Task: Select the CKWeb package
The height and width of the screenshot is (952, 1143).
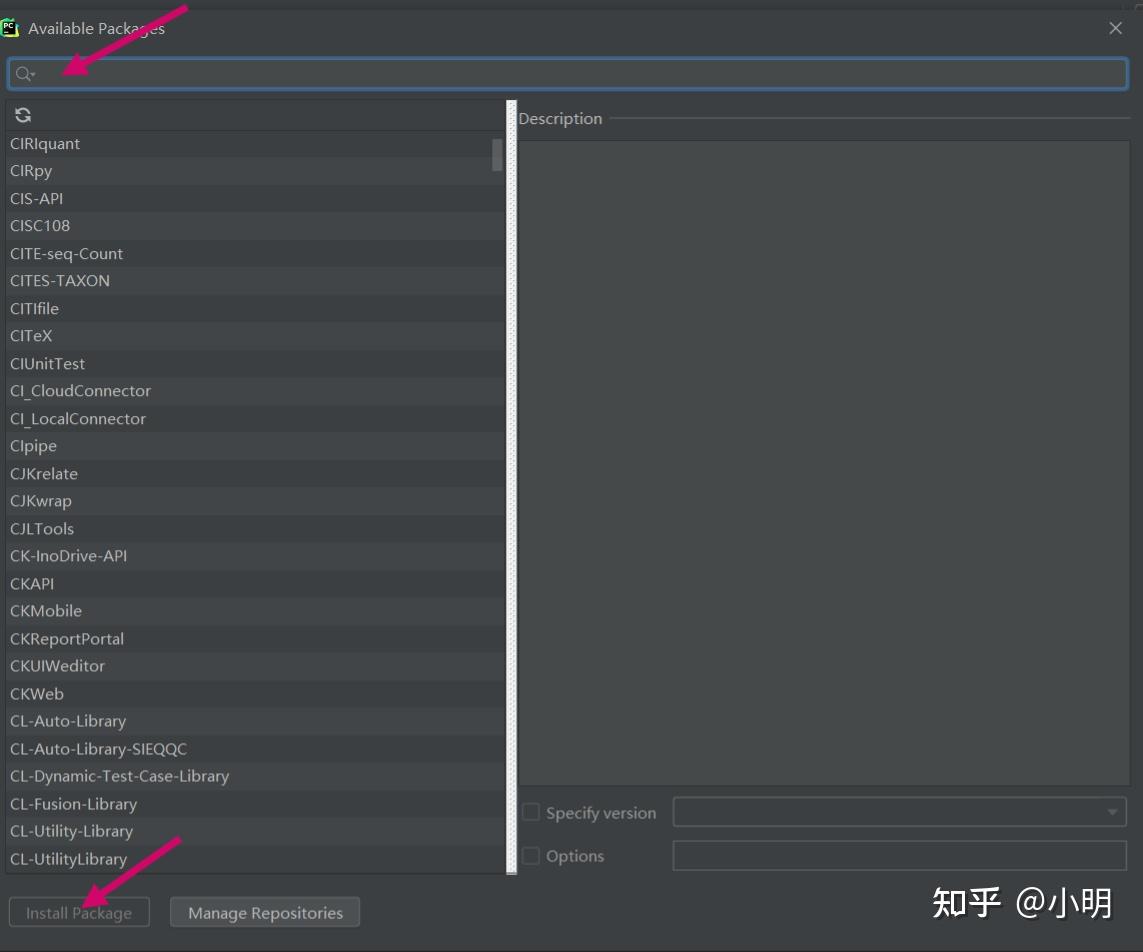Action: point(255,694)
